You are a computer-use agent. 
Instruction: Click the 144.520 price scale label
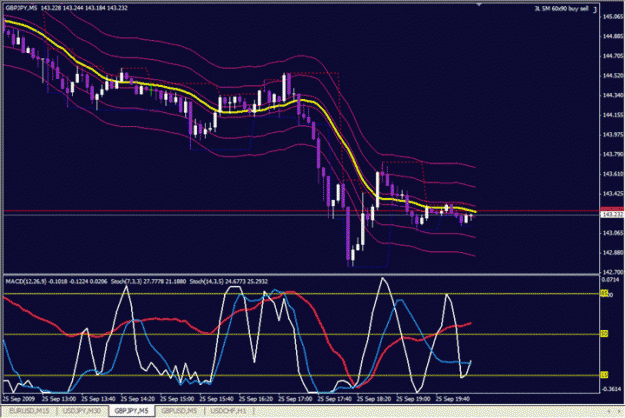(613, 75)
